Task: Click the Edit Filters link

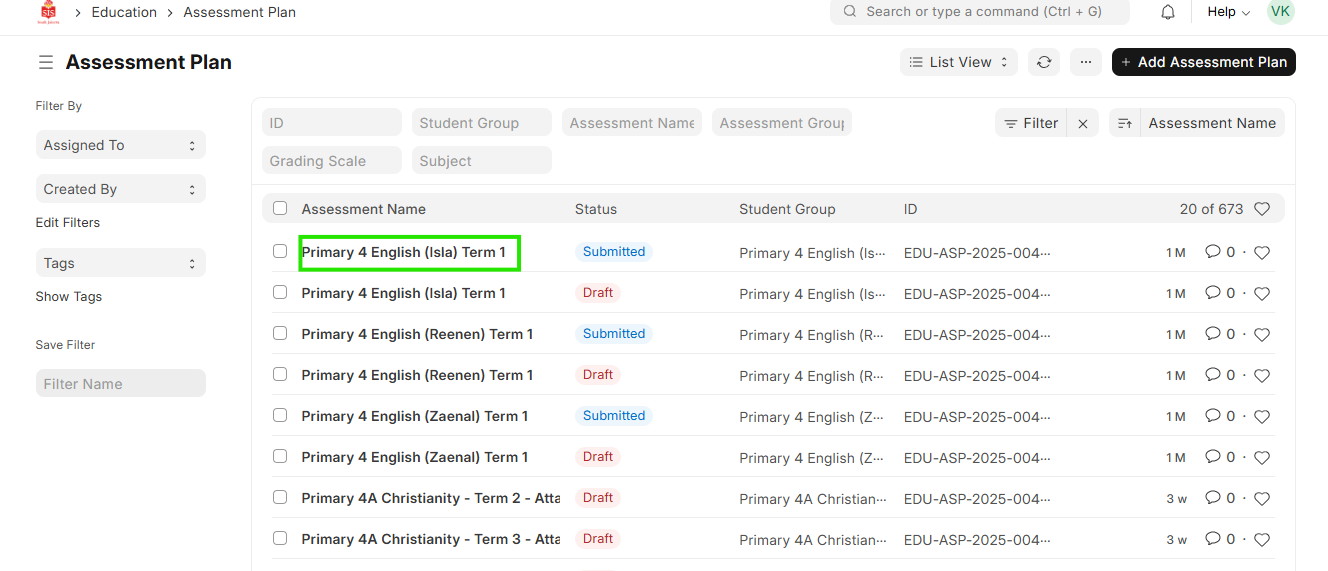Action: point(68,223)
